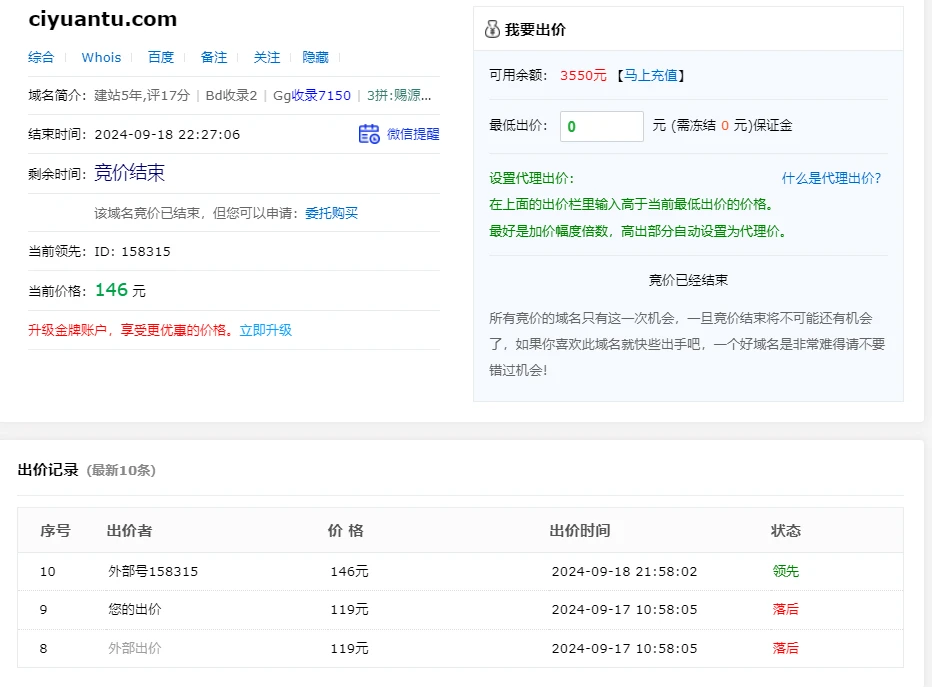932x687 pixels.
Task: Click 马上充值 to recharge balance
Action: point(651,75)
